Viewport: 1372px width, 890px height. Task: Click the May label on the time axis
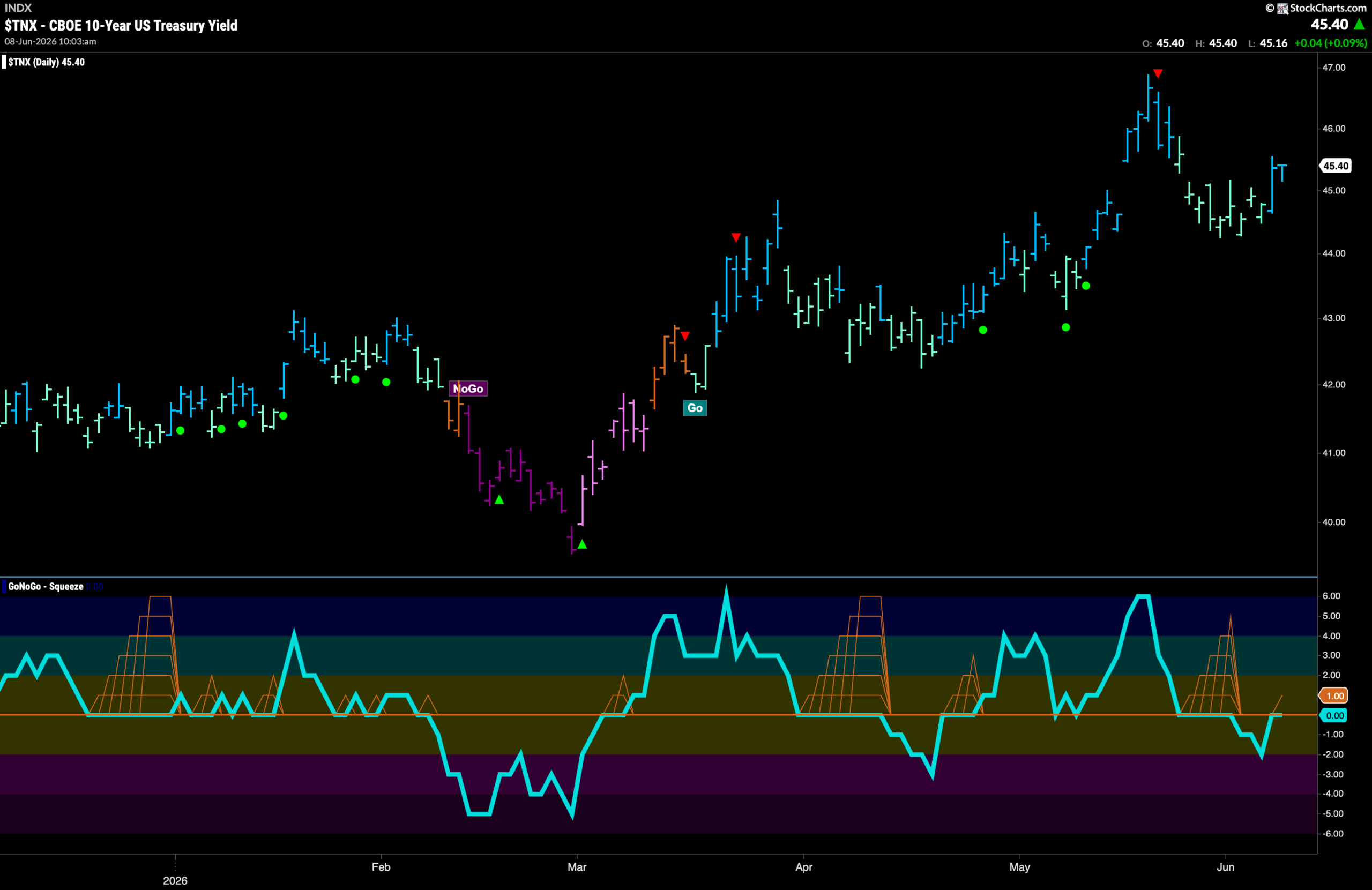(1020, 867)
